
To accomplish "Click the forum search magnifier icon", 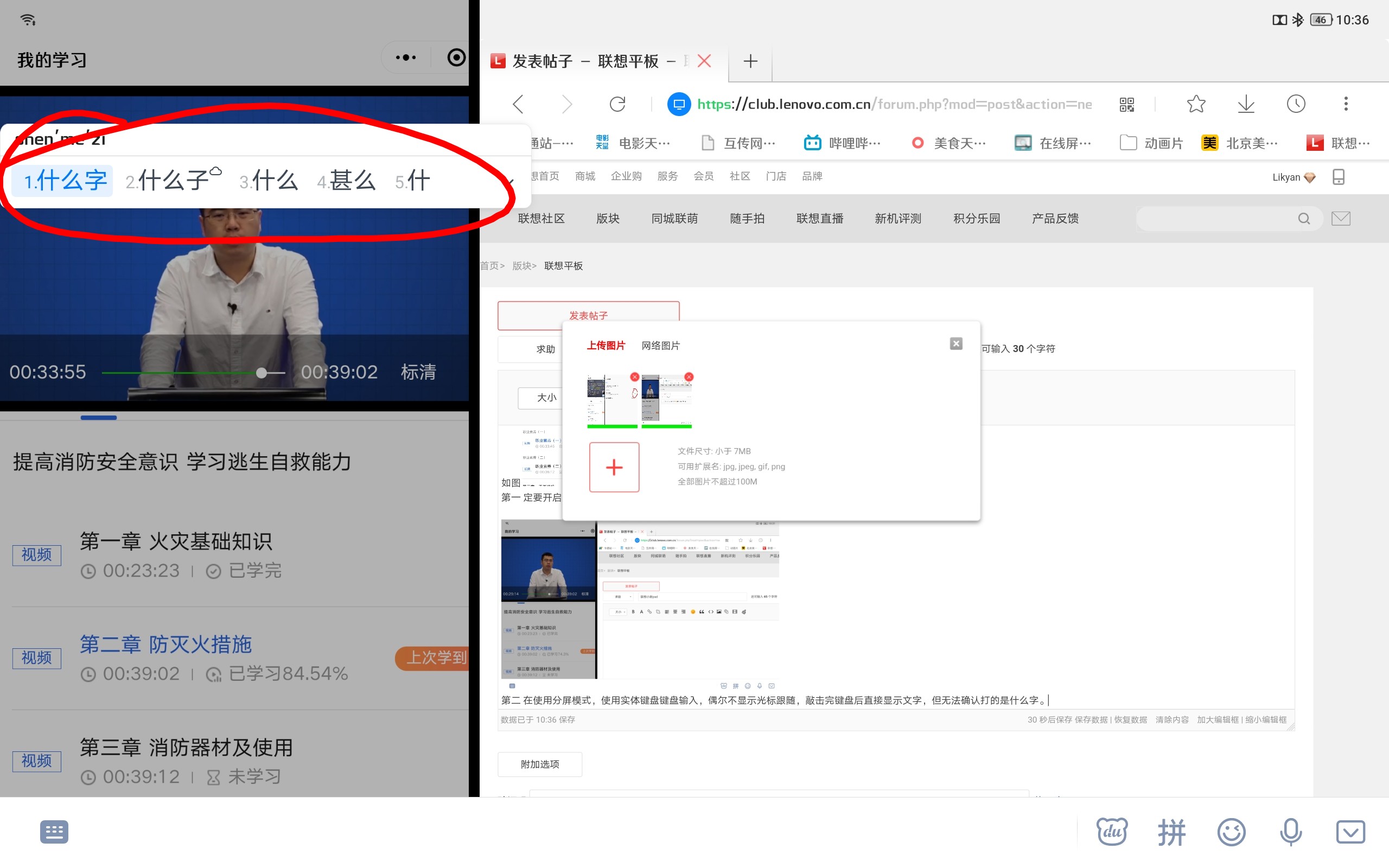I will [1304, 219].
